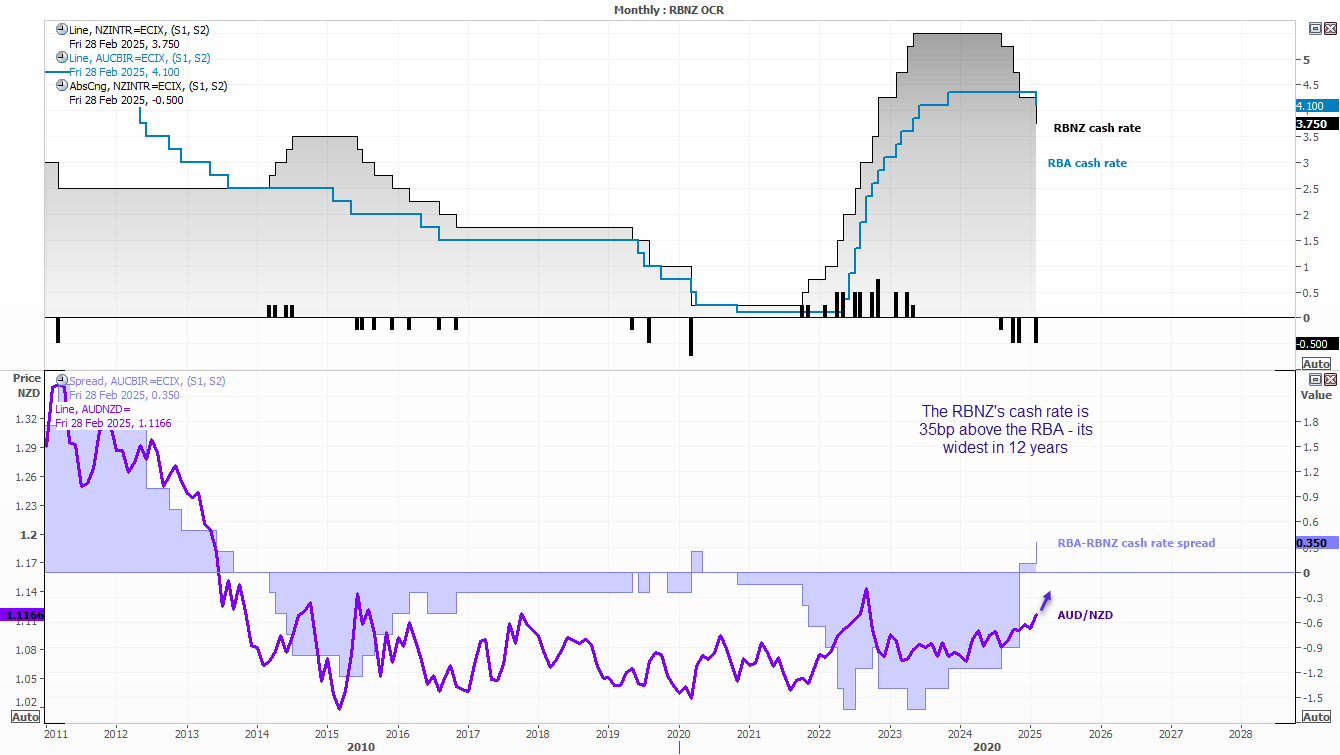The image size is (1340, 755).
Task: Minimize the upper RBNZ OCR chart panel
Action: point(1315,30)
